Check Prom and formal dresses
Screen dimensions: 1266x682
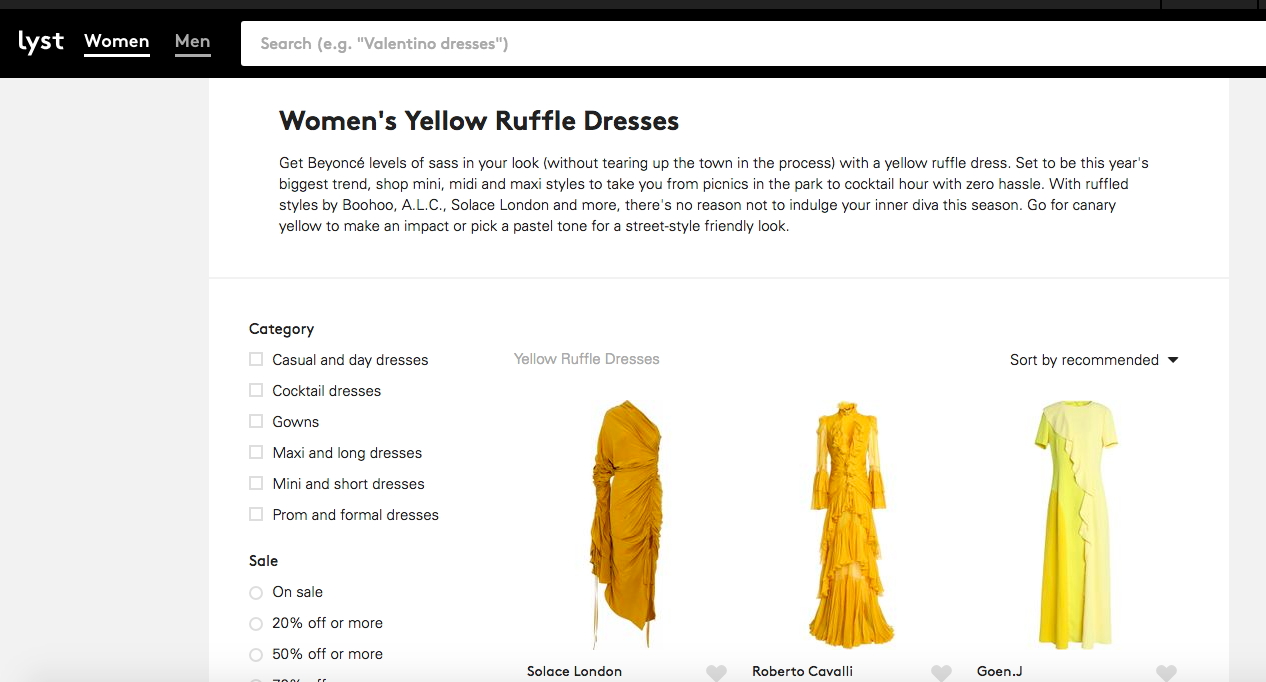point(256,514)
